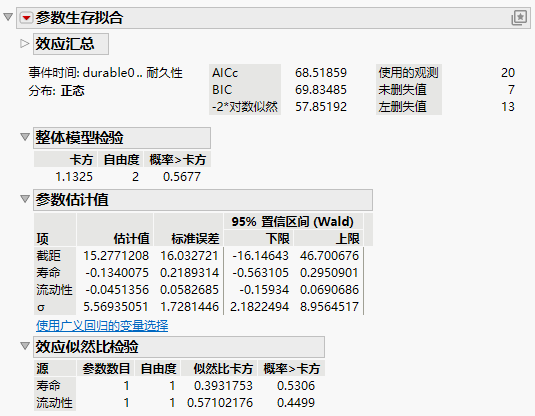Select lower limit -16.14643
The height and width of the screenshot is (416, 535).
click(x=261, y=256)
